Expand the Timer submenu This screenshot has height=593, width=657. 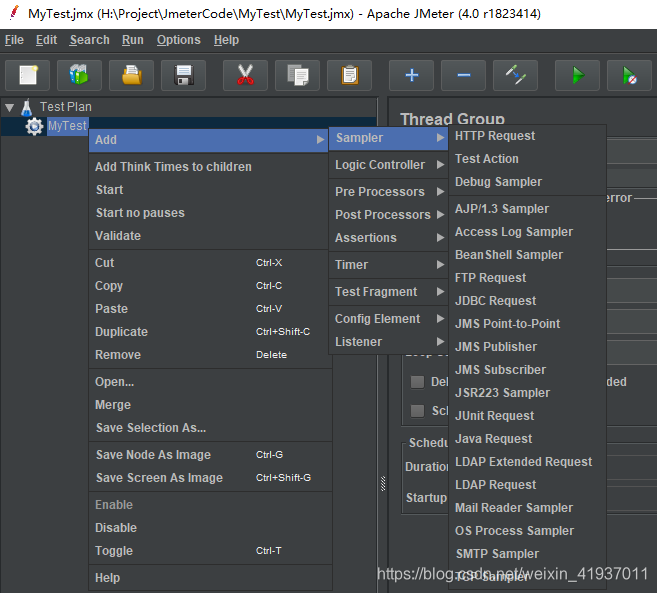tap(388, 264)
